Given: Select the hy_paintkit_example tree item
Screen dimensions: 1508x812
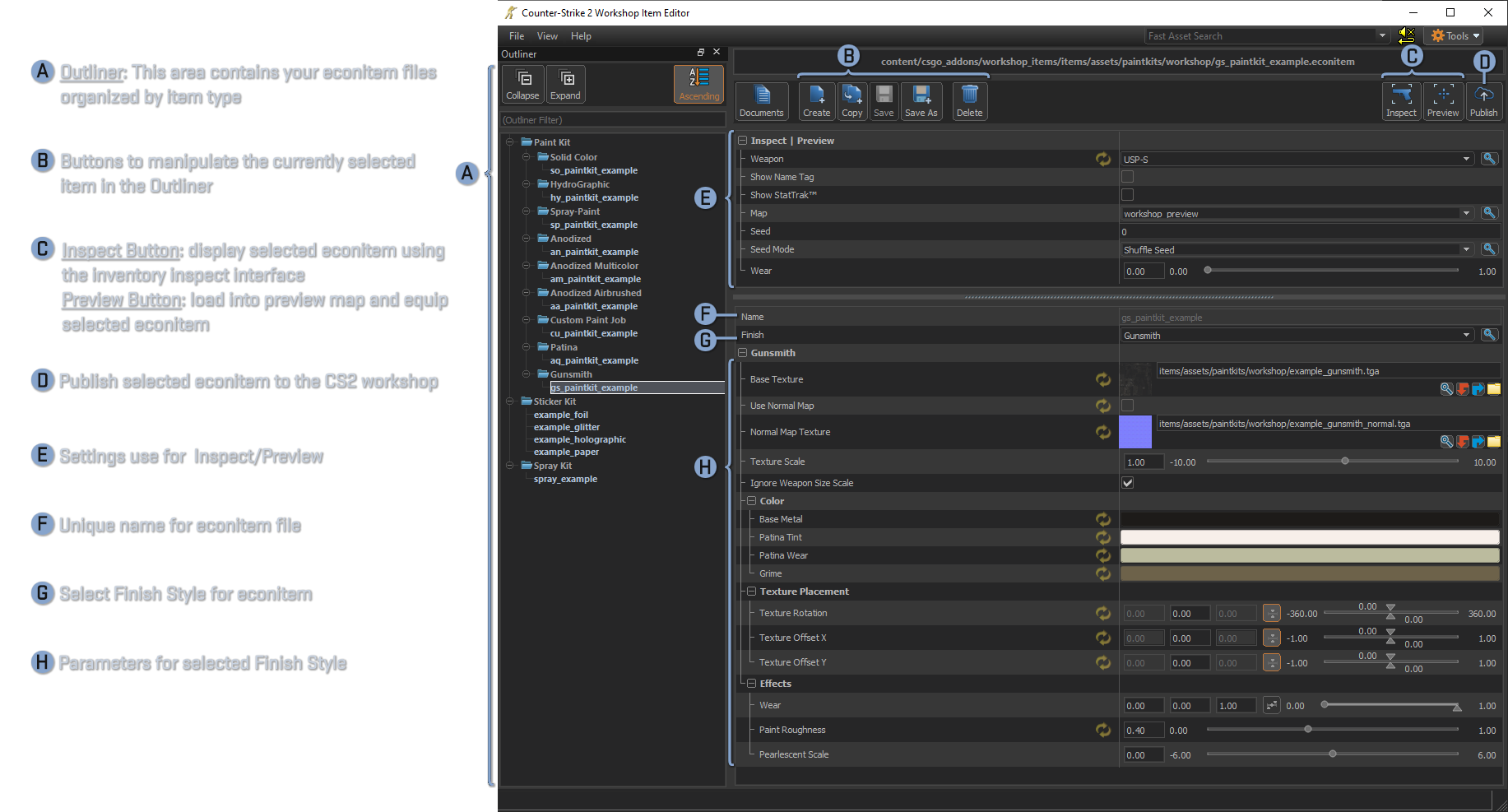Looking at the screenshot, I should point(594,197).
